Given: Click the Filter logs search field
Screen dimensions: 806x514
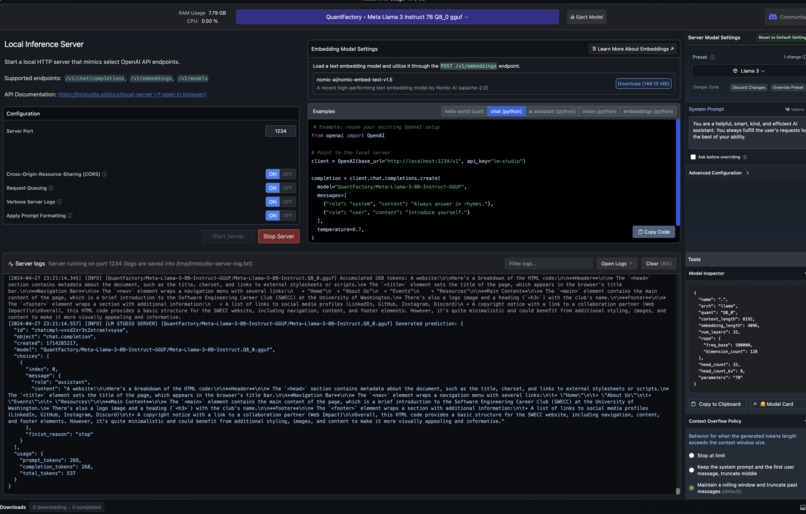Looking at the screenshot, I should [548, 264].
